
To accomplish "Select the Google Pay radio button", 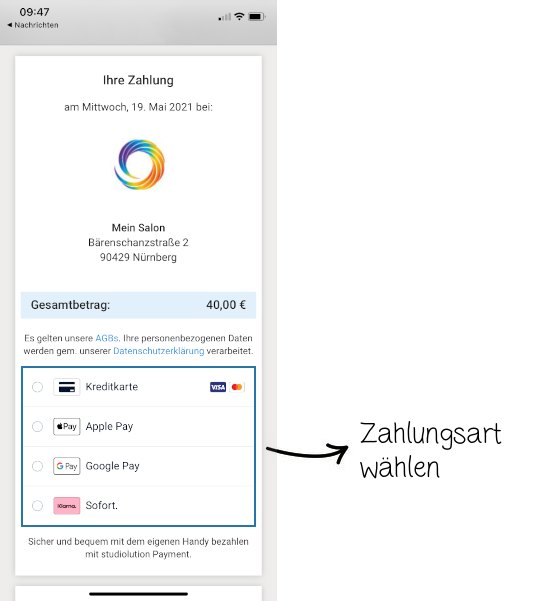I will coord(38,466).
